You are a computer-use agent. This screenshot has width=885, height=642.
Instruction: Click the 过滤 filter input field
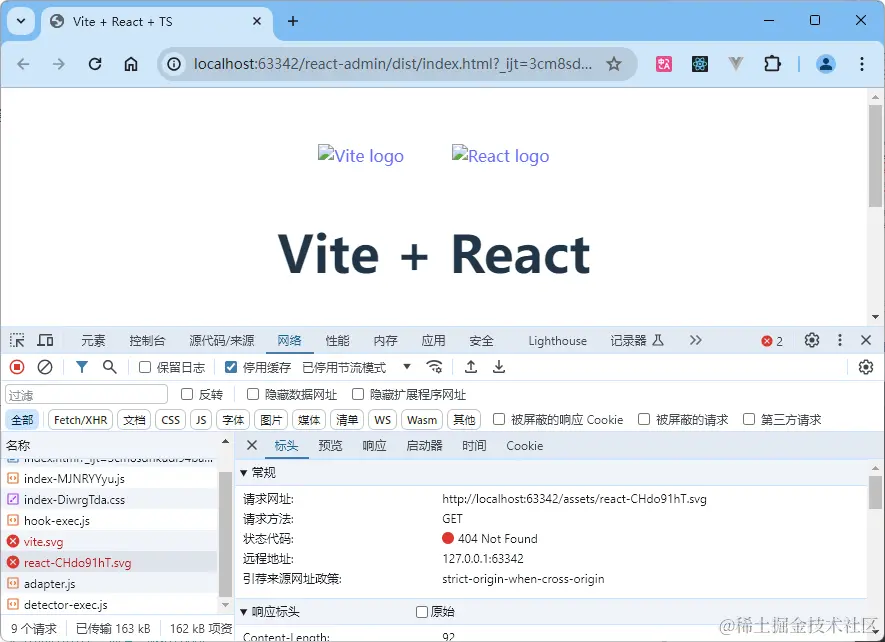(86, 394)
